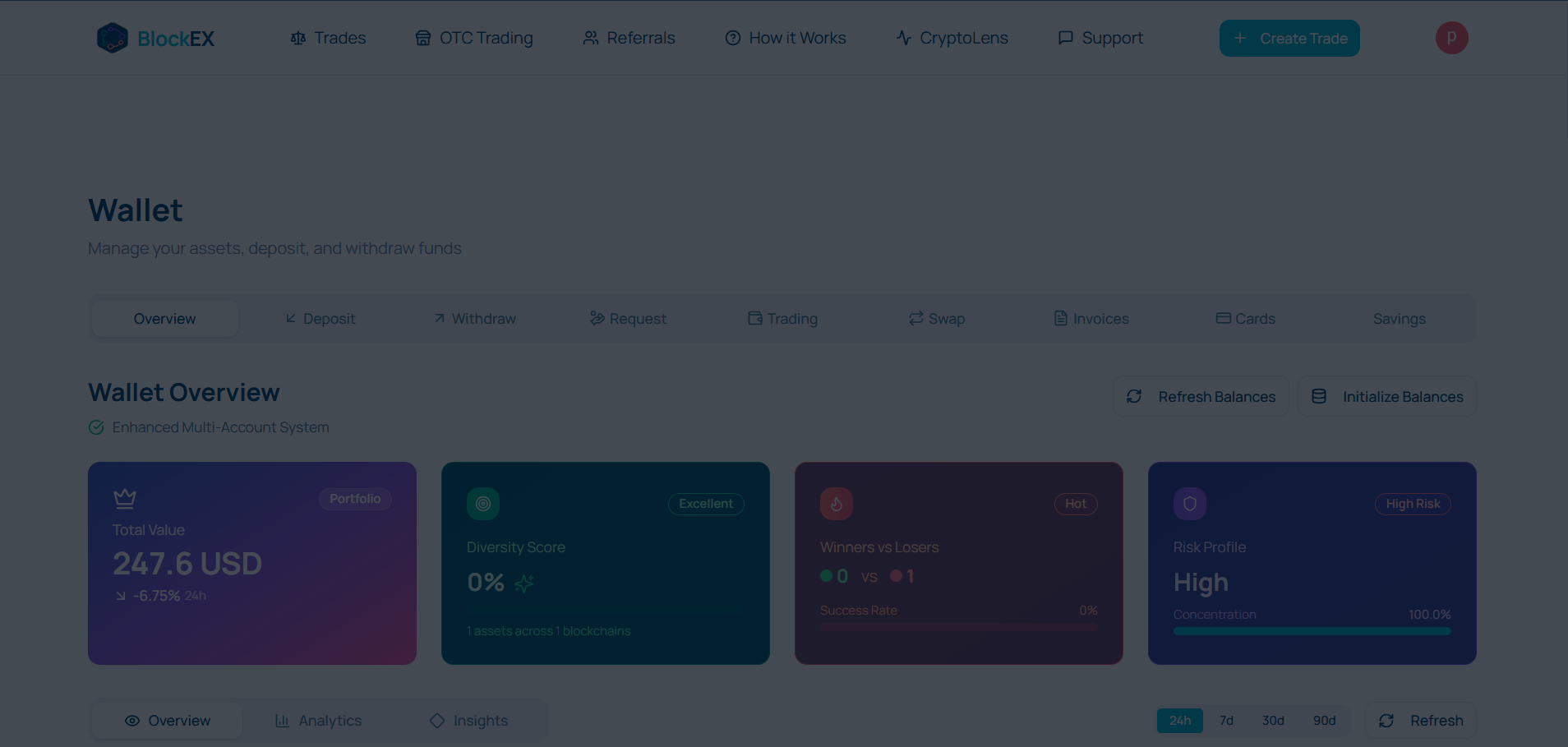Open OTC Trading page
The image size is (1568, 747).
click(x=474, y=38)
